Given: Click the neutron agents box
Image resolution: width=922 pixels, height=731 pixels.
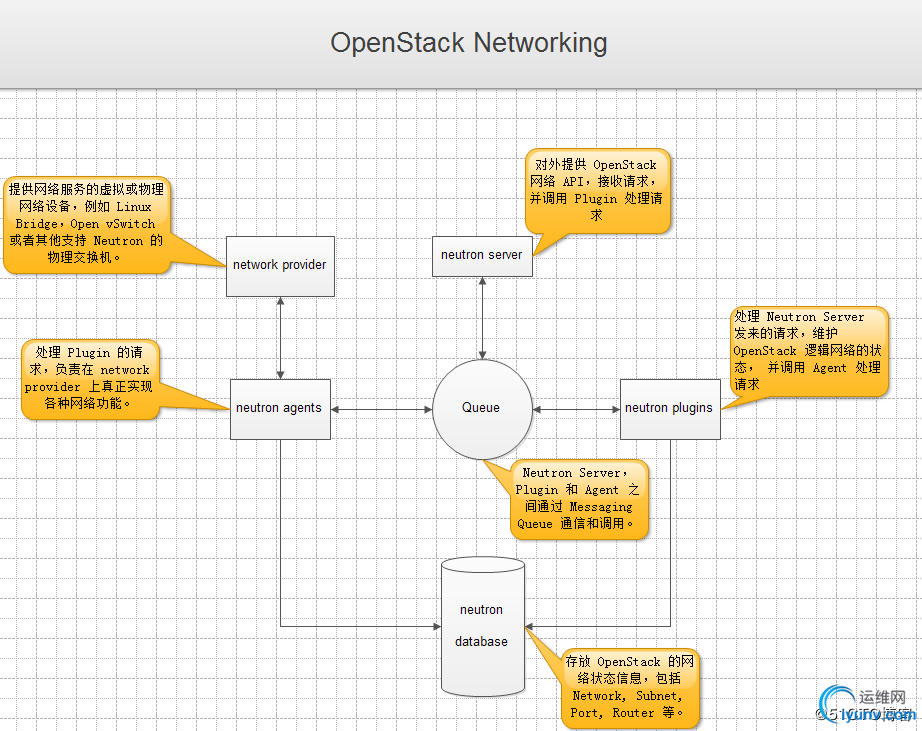Looking at the screenshot, I should coord(280,409).
